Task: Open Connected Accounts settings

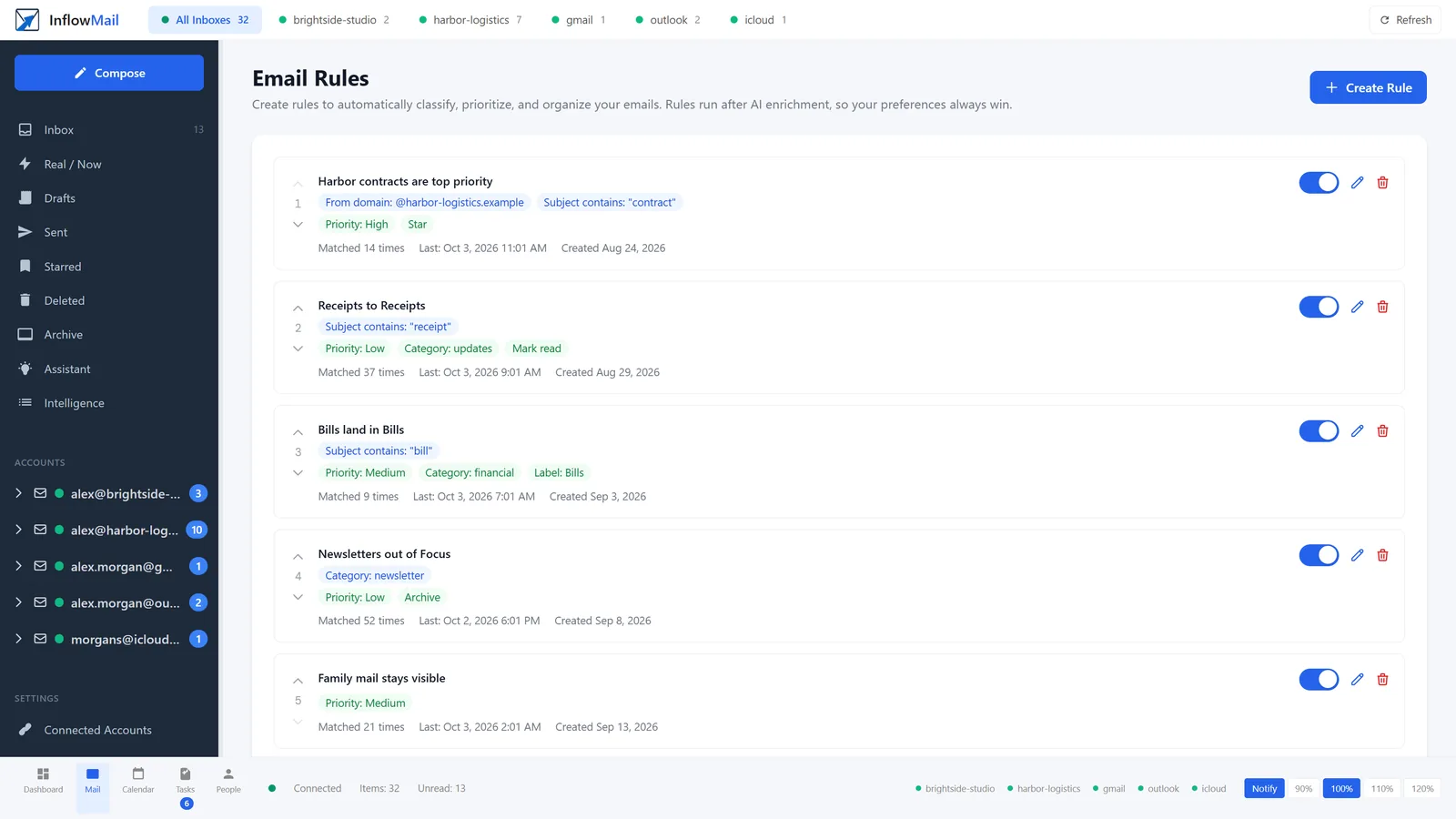Action: pyautogui.click(x=109, y=730)
